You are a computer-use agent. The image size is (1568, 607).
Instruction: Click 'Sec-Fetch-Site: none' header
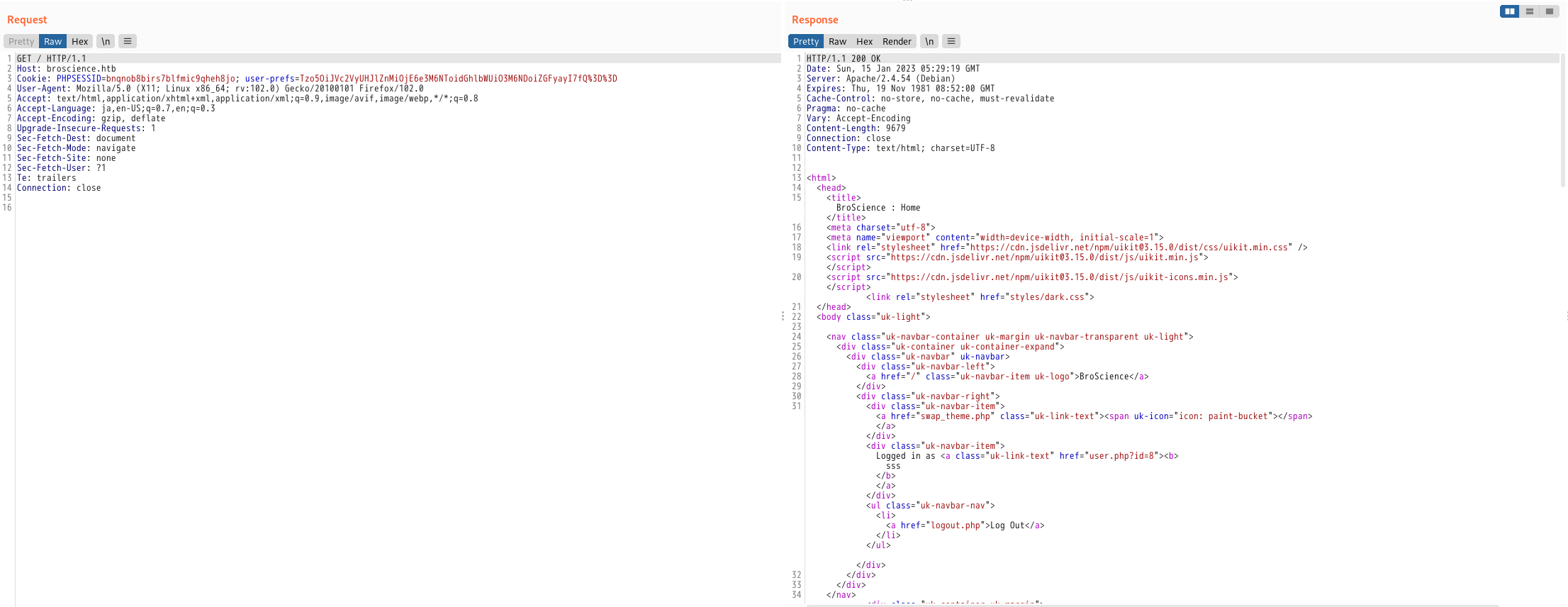(x=67, y=158)
